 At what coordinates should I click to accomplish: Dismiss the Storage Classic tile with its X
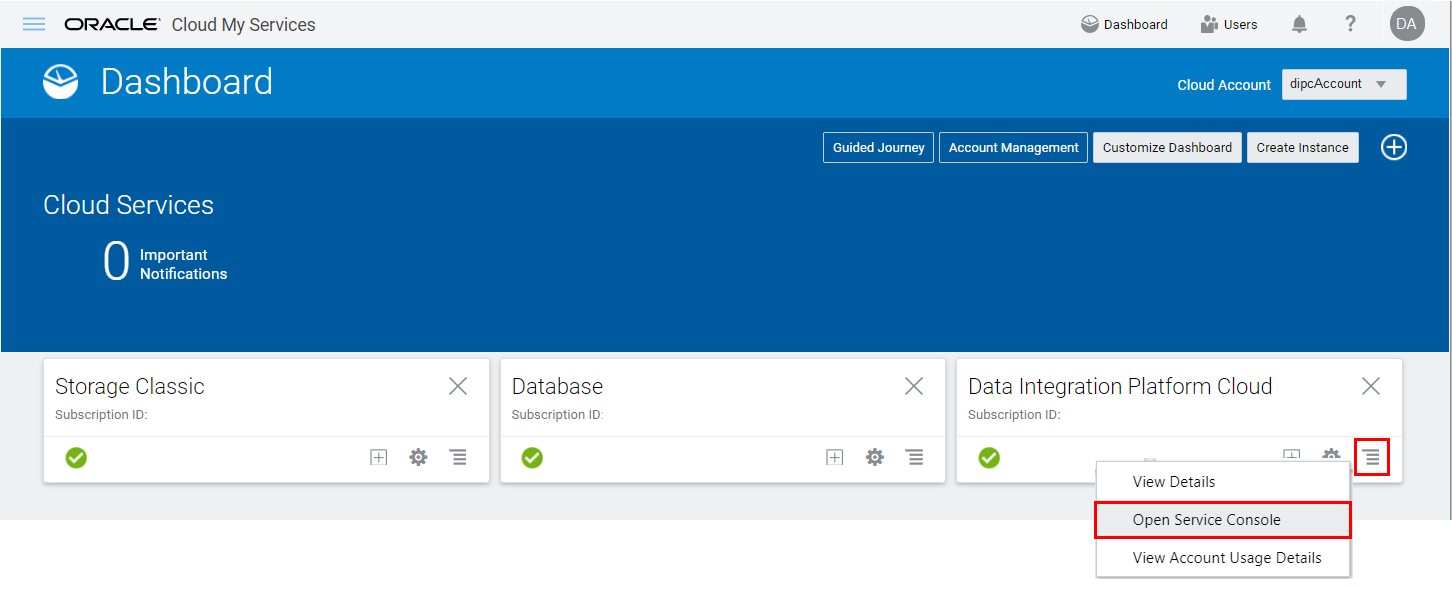click(x=458, y=385)
